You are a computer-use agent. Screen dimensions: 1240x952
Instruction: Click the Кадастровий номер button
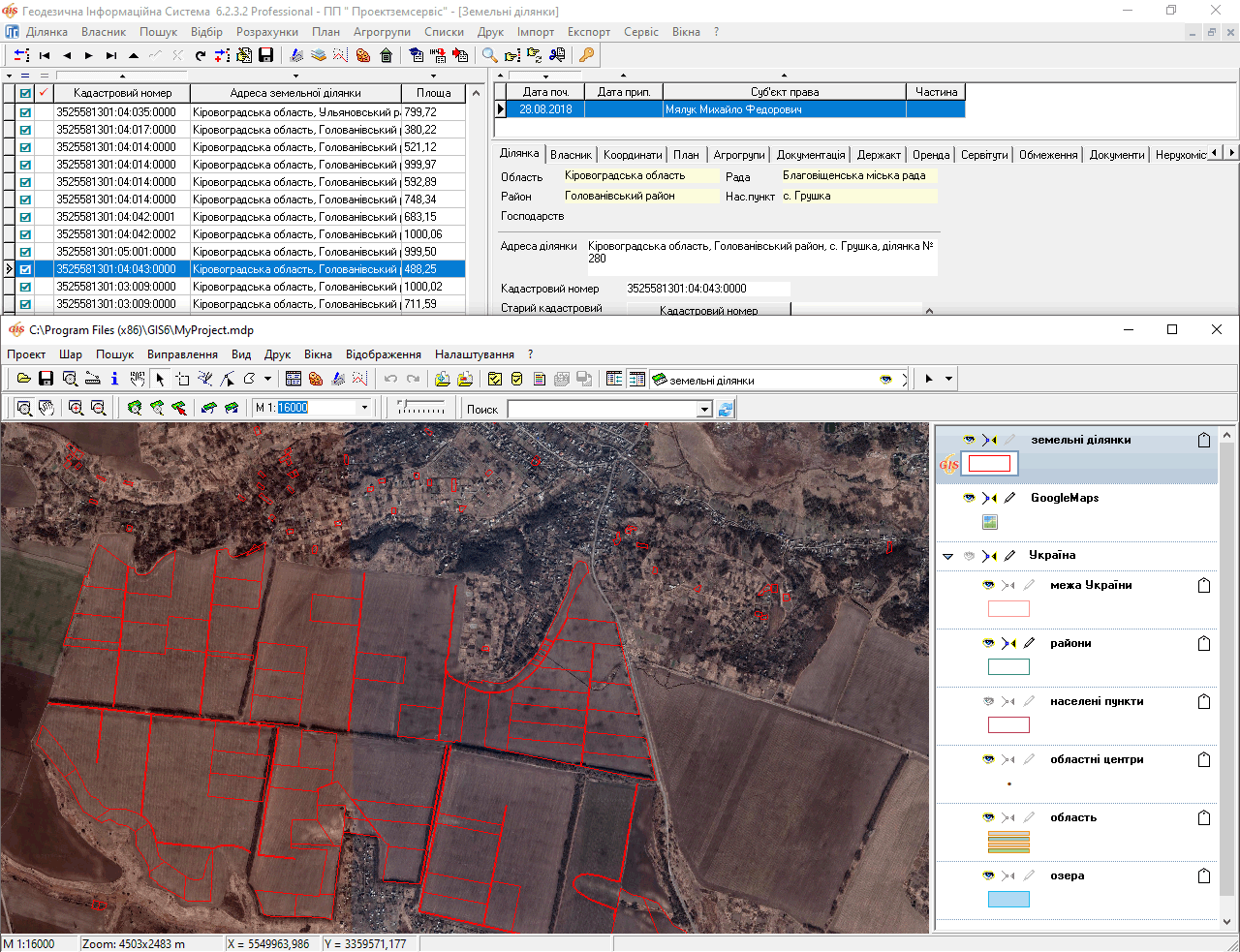point(708,310)
